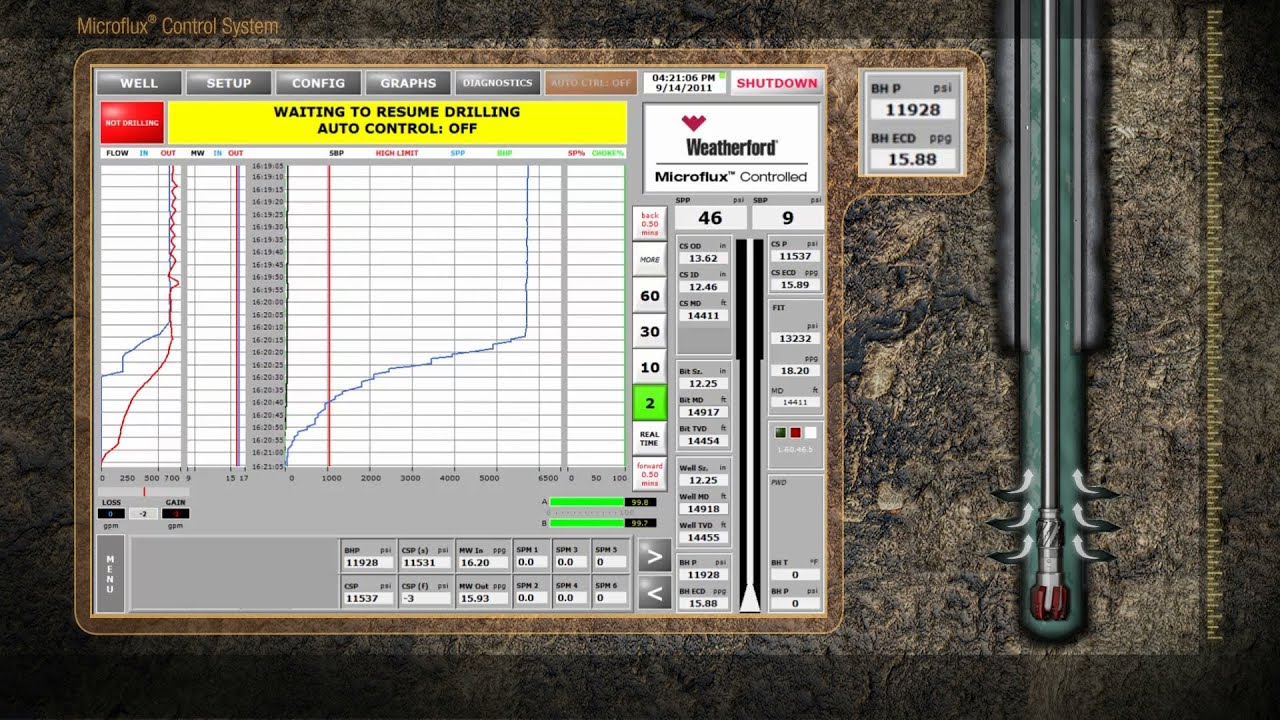Click the SPM 5 value field
The width and height of the screenshot is (1280, 720).
(610, 563)
